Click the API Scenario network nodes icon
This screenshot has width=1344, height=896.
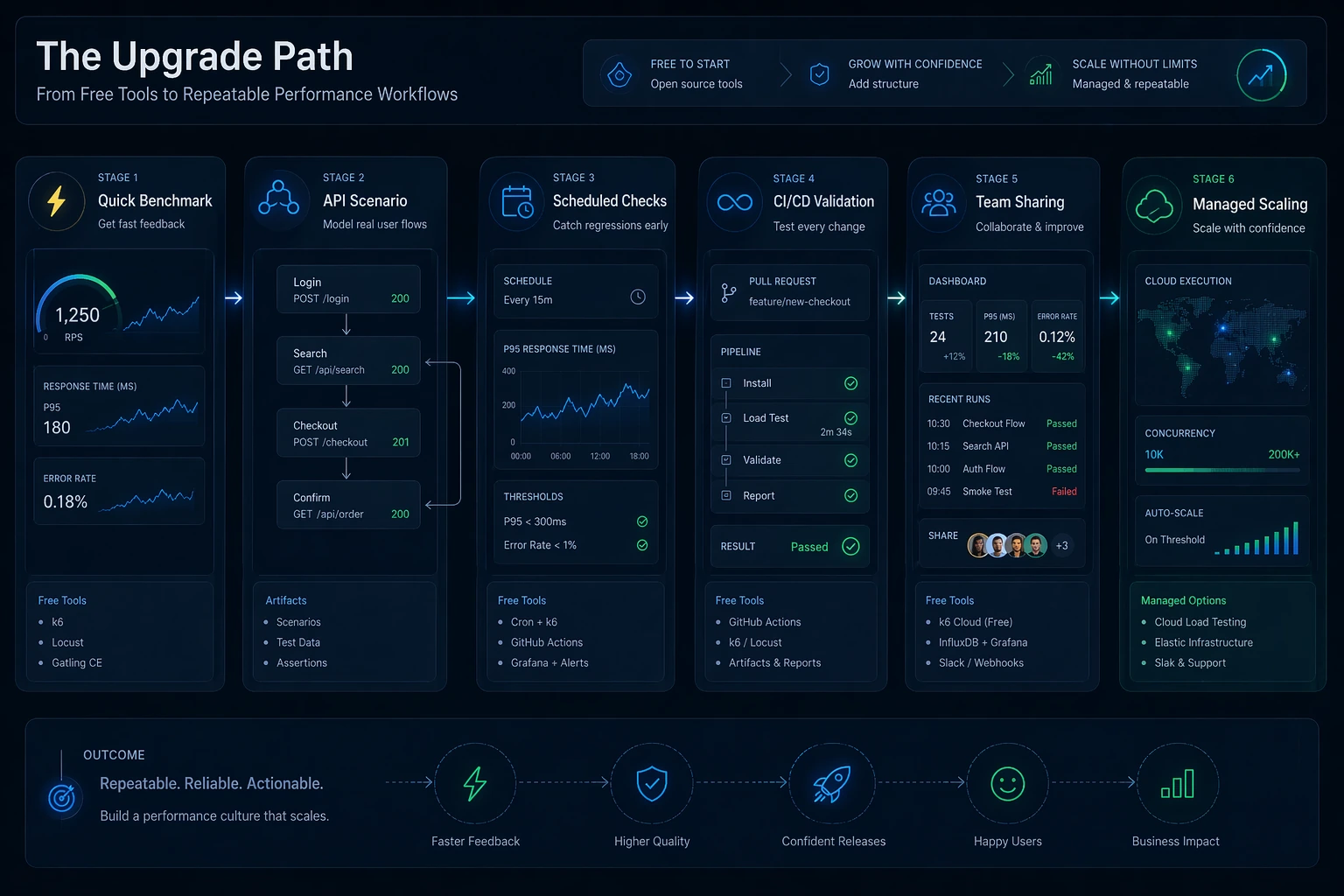click(x=279, y=201)
